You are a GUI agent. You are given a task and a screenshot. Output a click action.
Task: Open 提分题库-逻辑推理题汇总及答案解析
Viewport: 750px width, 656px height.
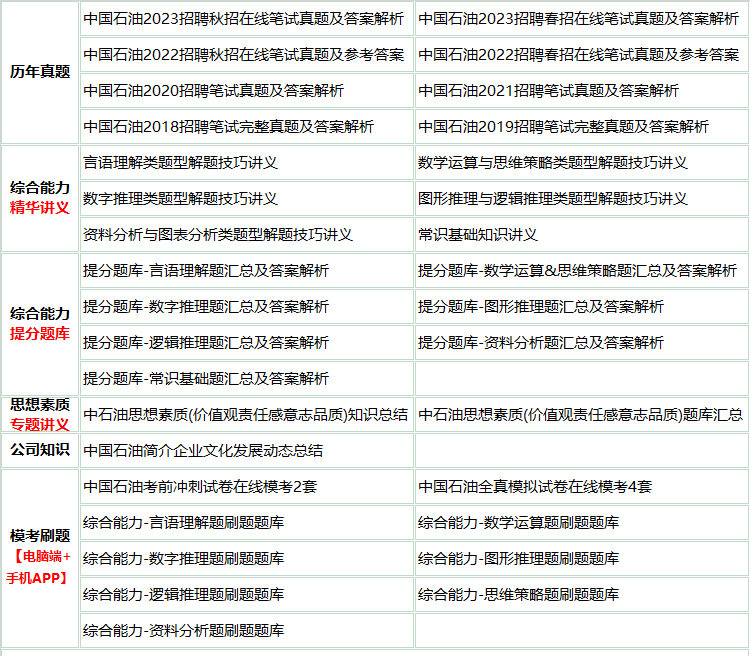(206, 343)
